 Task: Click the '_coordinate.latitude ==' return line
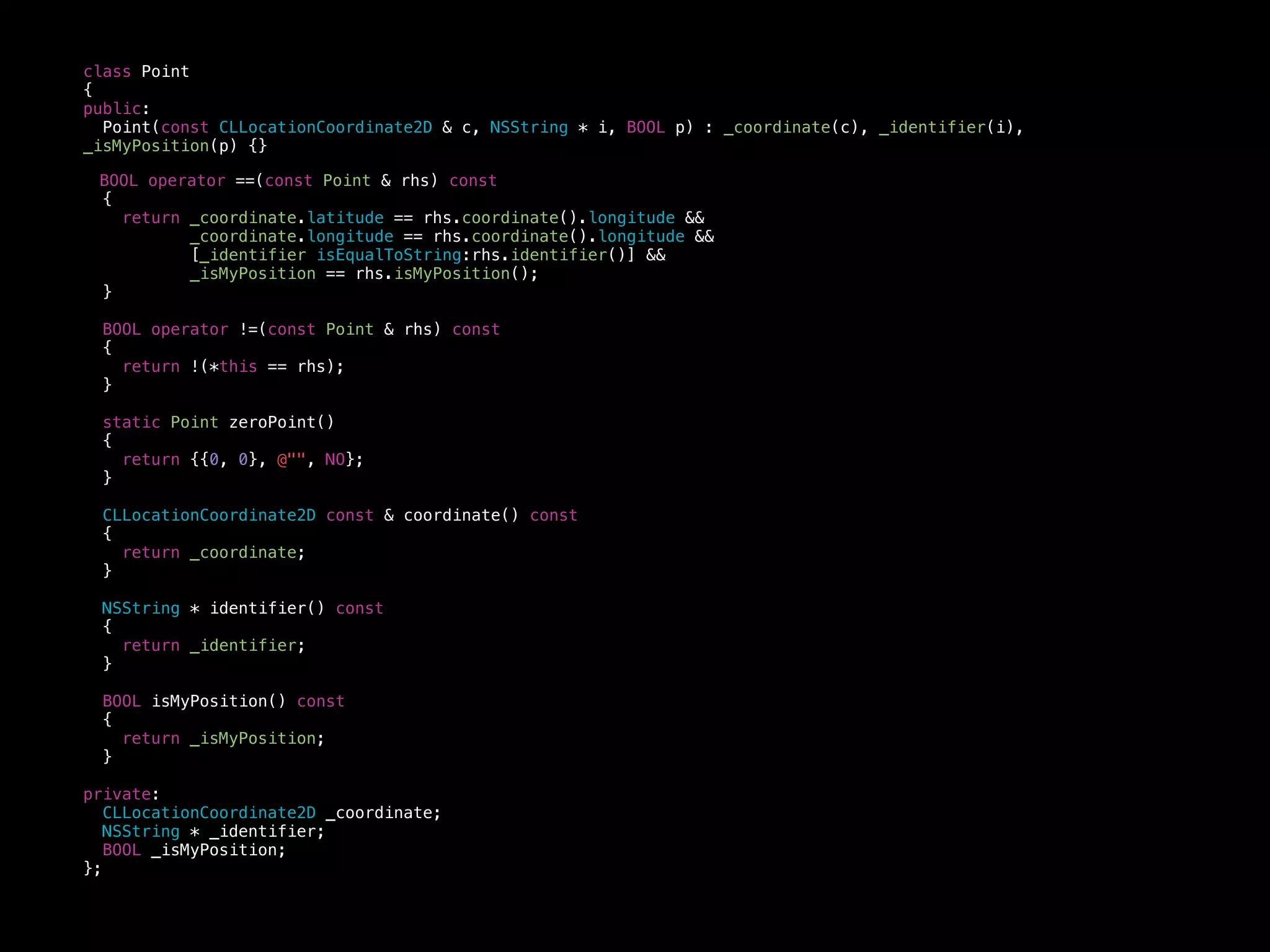[414, 218]
